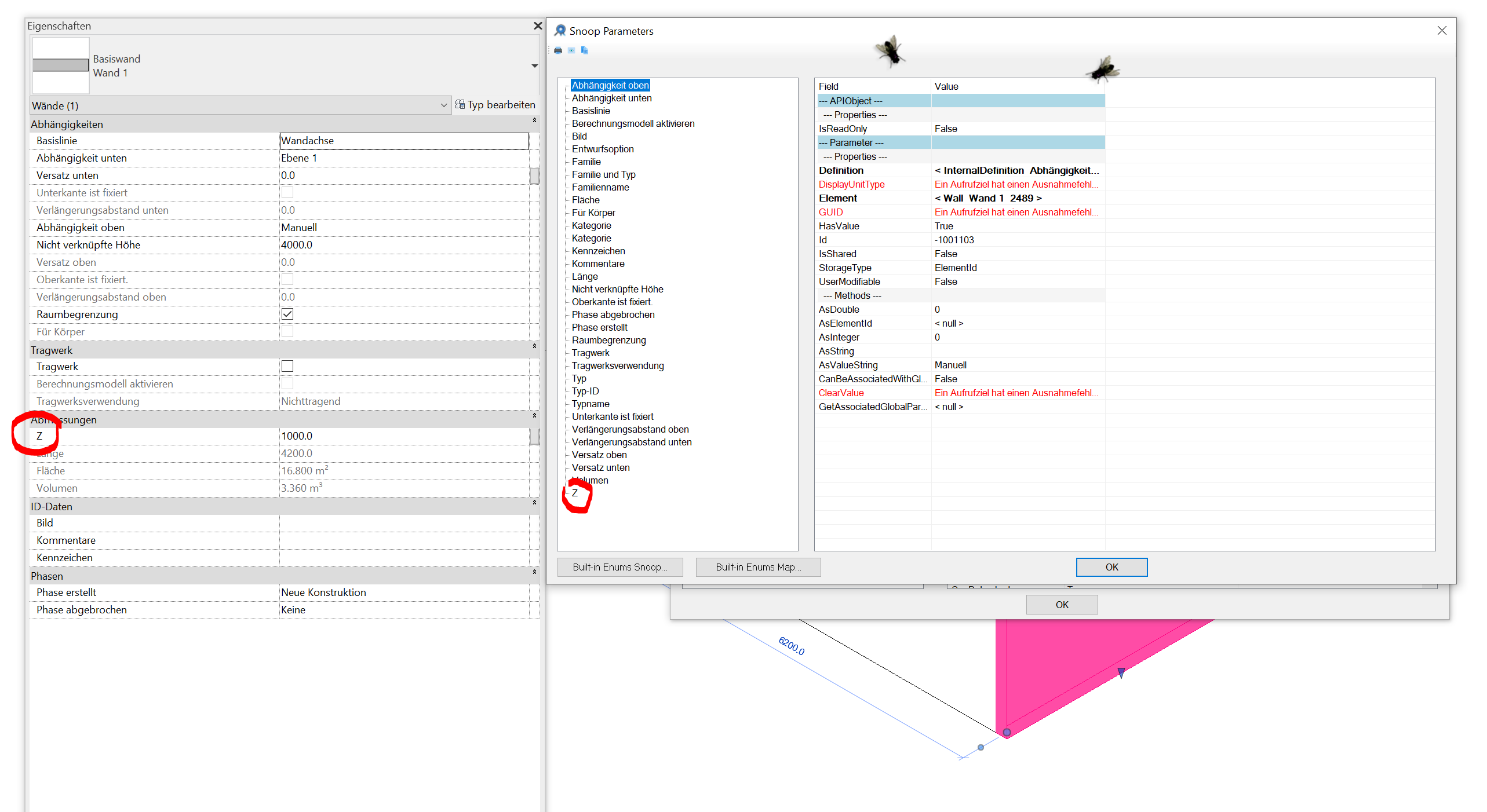Check the Unterkante ist fixiert checkbox
This screenshot has width=1487, height=812.
287,192
